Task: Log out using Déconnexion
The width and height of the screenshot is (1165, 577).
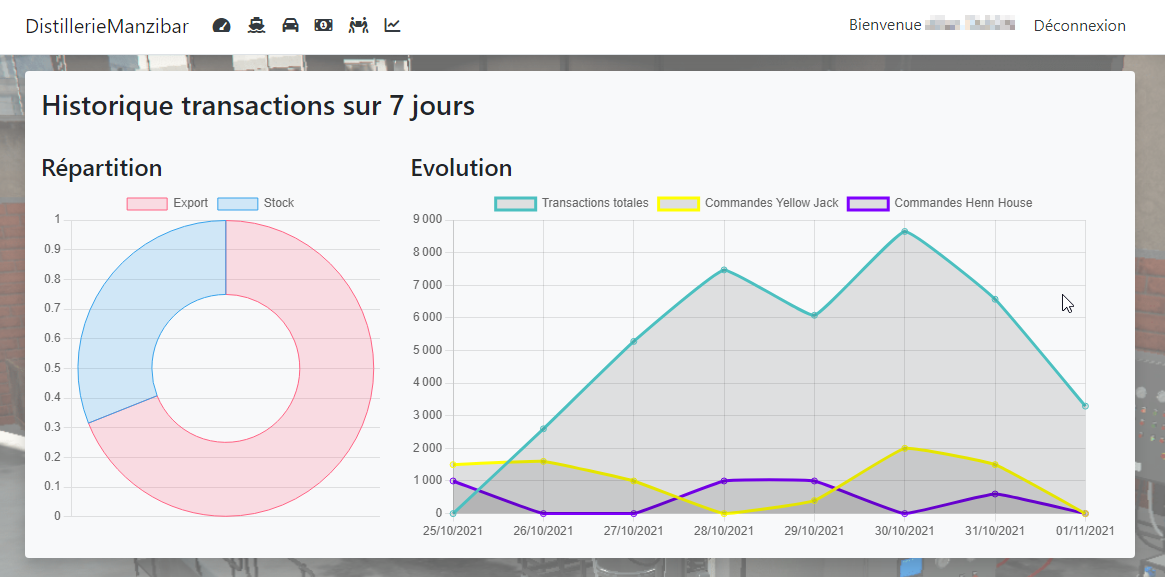Action: (x=1079, y=26)
